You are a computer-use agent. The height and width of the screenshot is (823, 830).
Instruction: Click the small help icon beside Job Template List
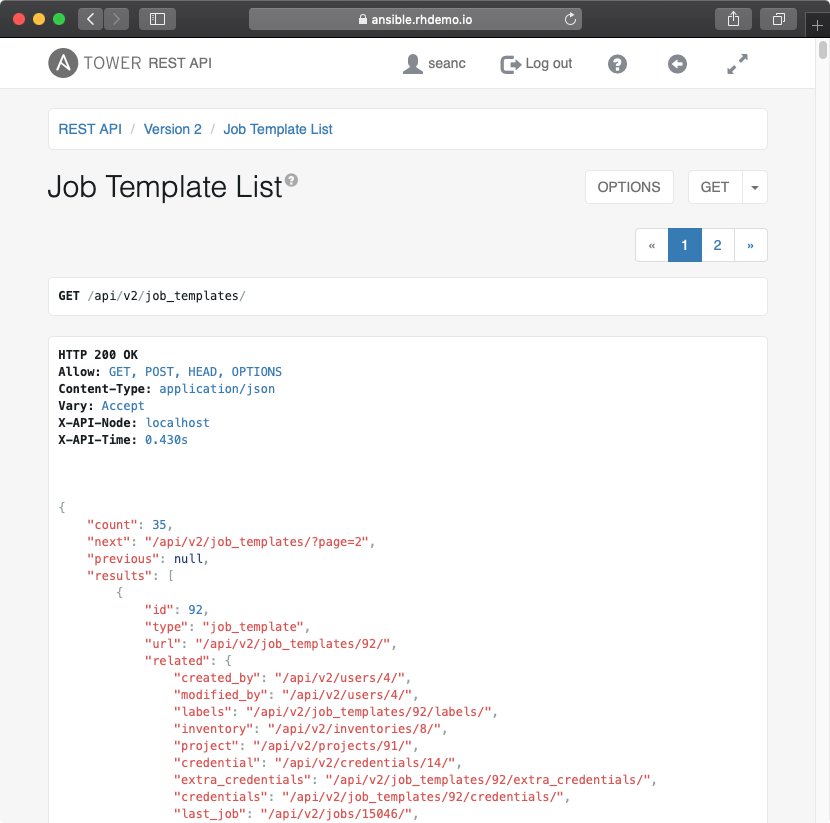(291, 180)
